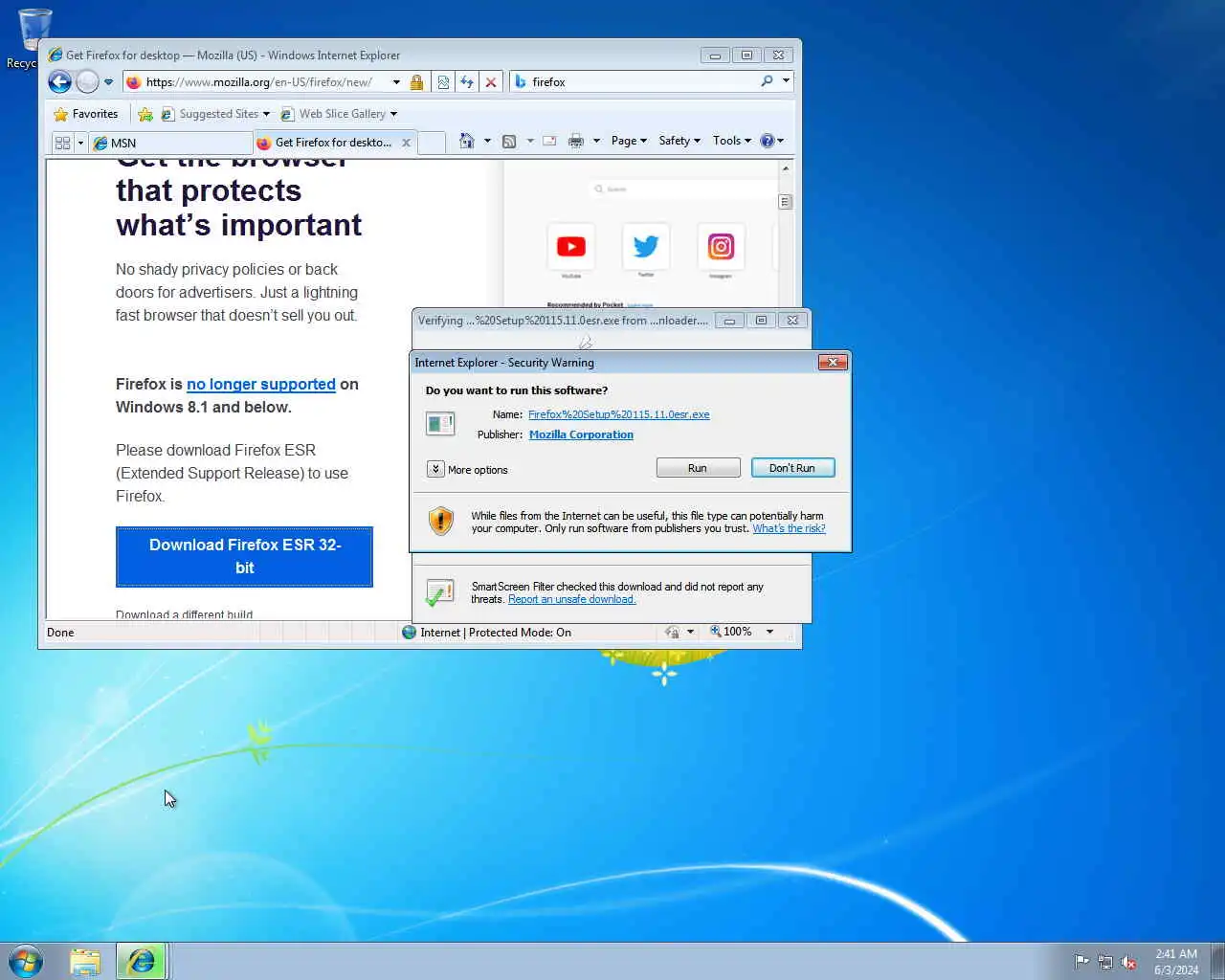Click the Don't Run button
Screen dimensions: 1225x980
pos(792,468)
